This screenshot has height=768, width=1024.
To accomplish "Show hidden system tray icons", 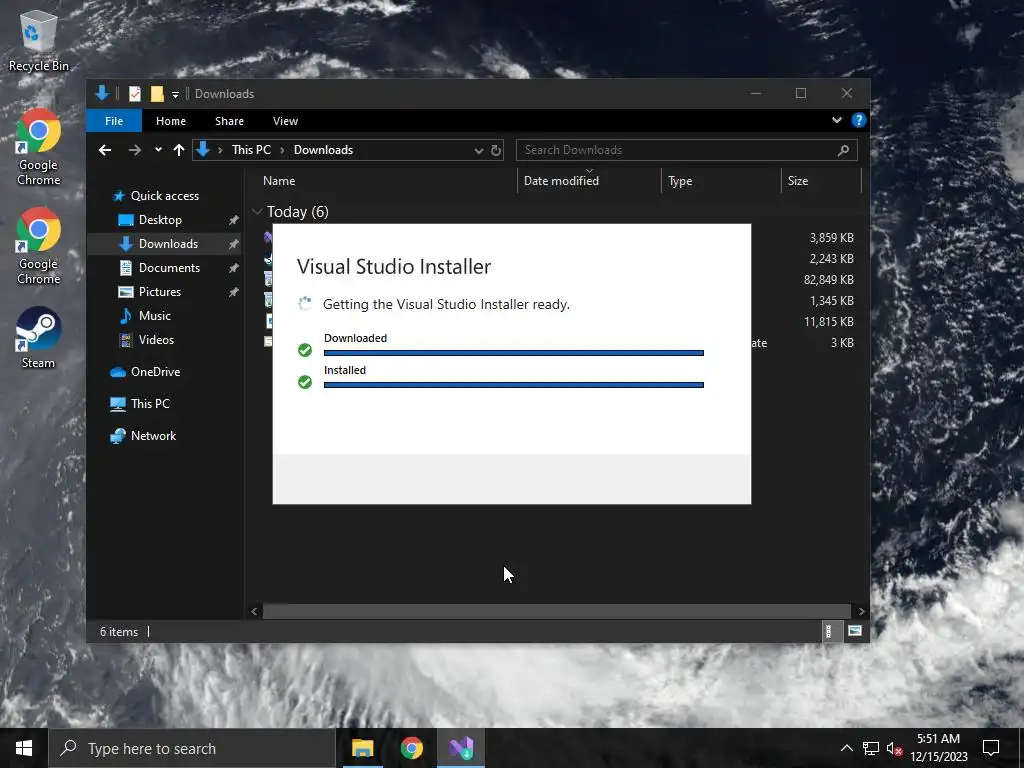I will pyautogui.click(x=846, y=748).
